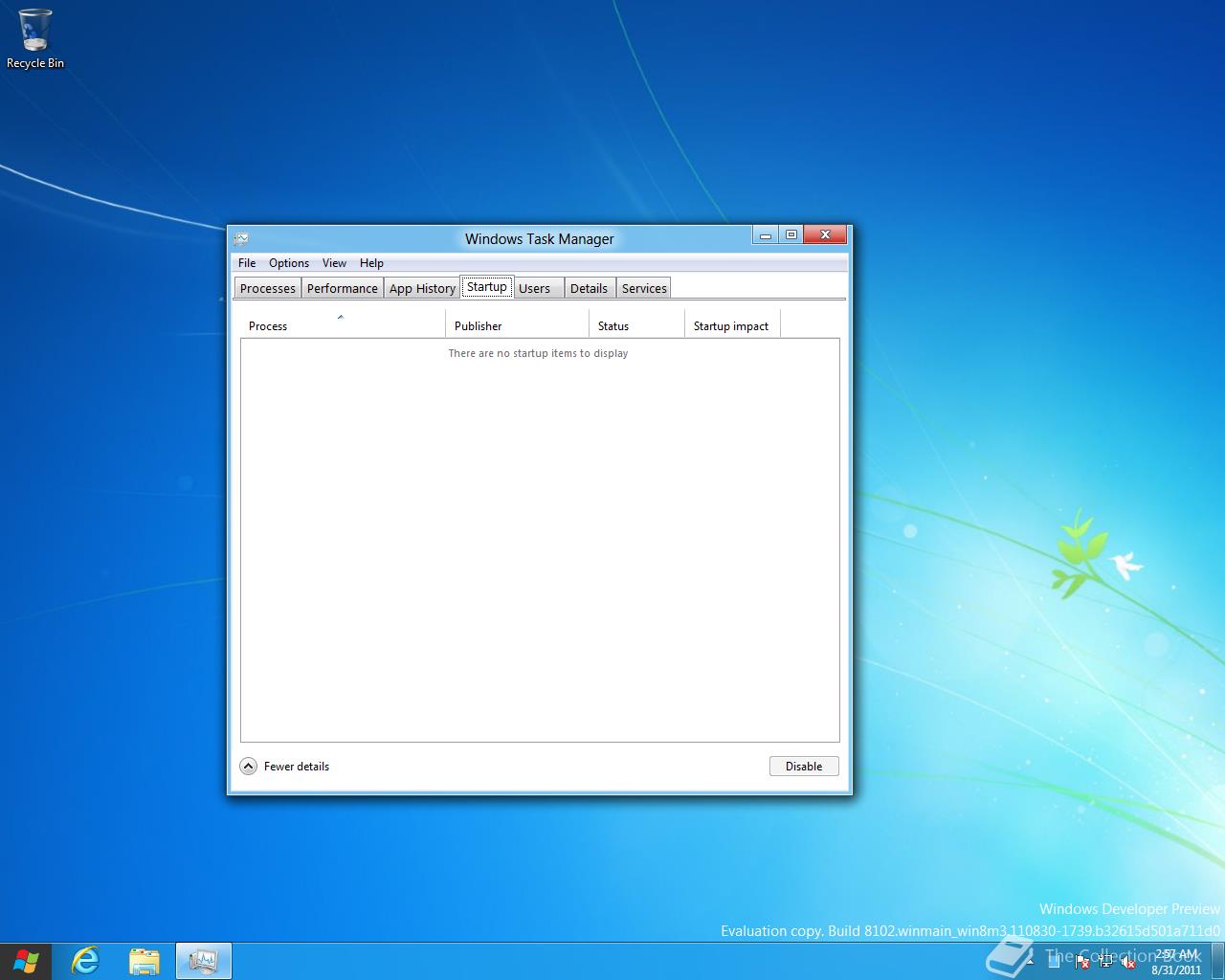Open the View menu

[x=334, y=263]
